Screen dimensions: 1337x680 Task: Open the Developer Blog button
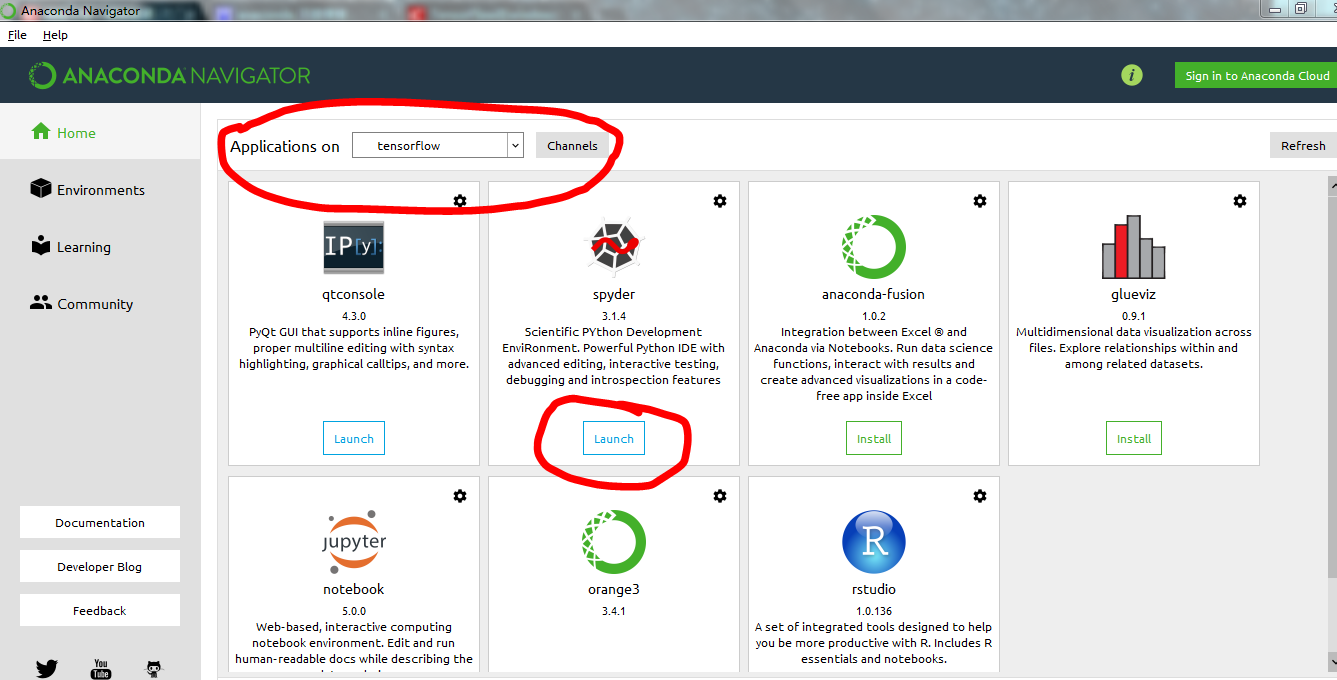pos(100,566)
